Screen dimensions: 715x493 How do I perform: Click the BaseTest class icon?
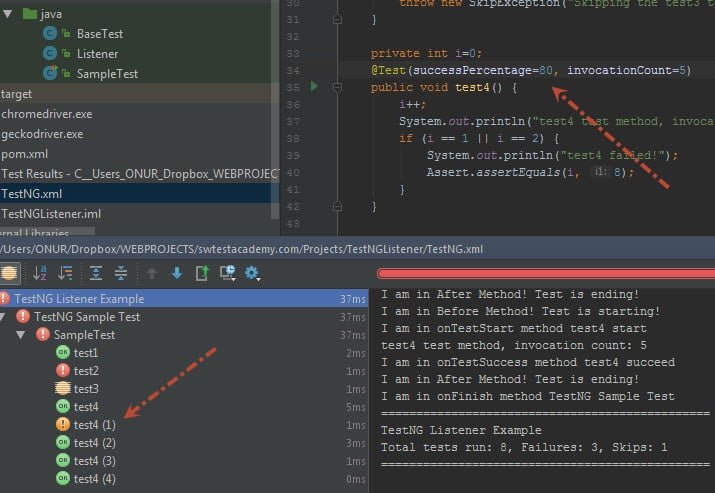(x=50, y=33)
